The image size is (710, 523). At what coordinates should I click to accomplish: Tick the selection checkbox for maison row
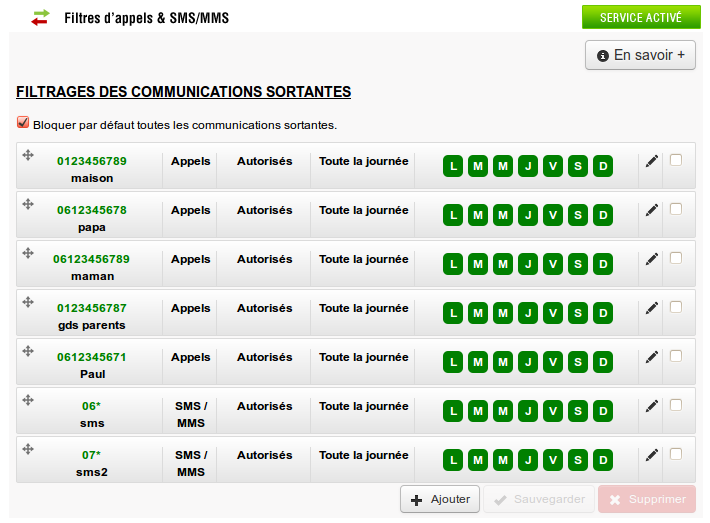(x=676, y=159)
